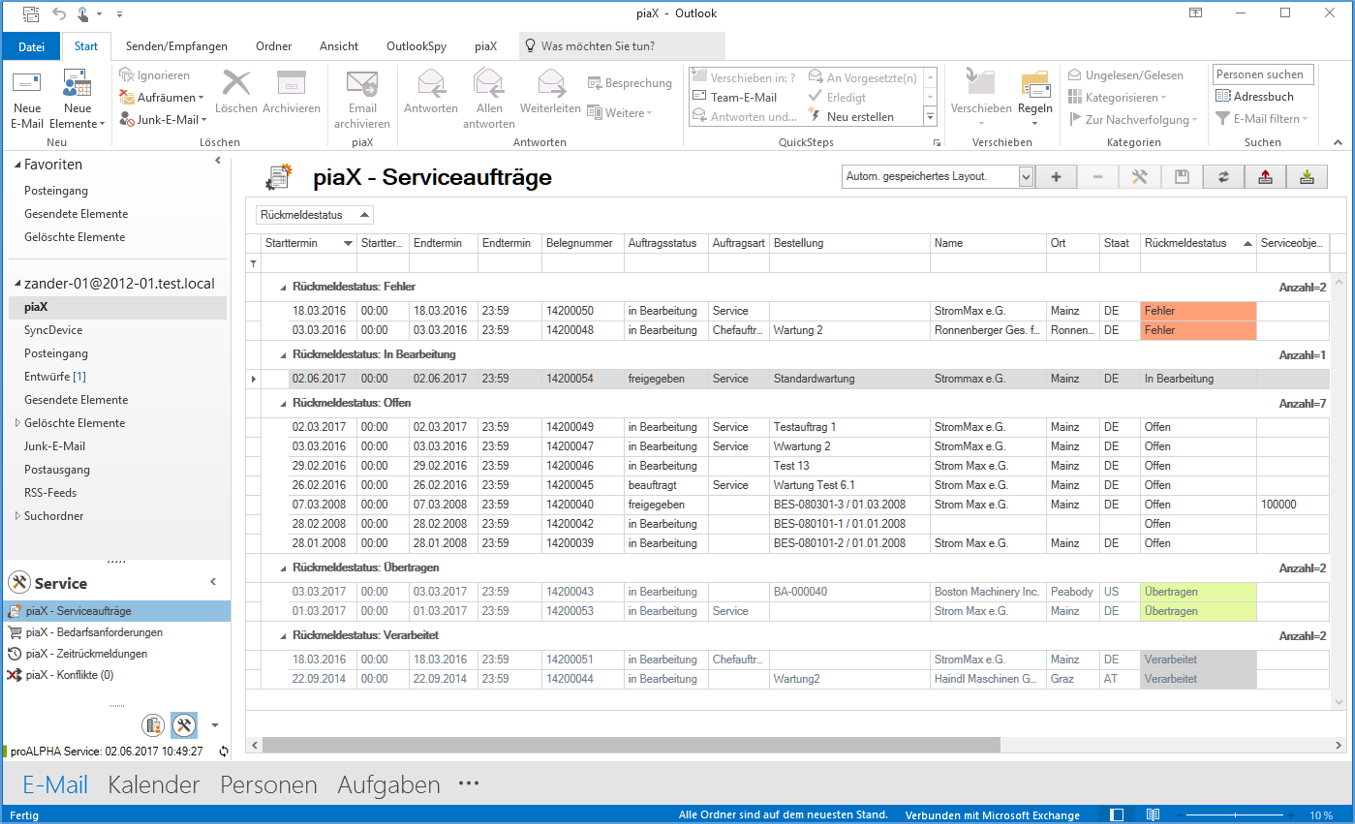1355x824 pixels.
Task: Collapse the Service pane with the arrow
Action: pos(213,582)
